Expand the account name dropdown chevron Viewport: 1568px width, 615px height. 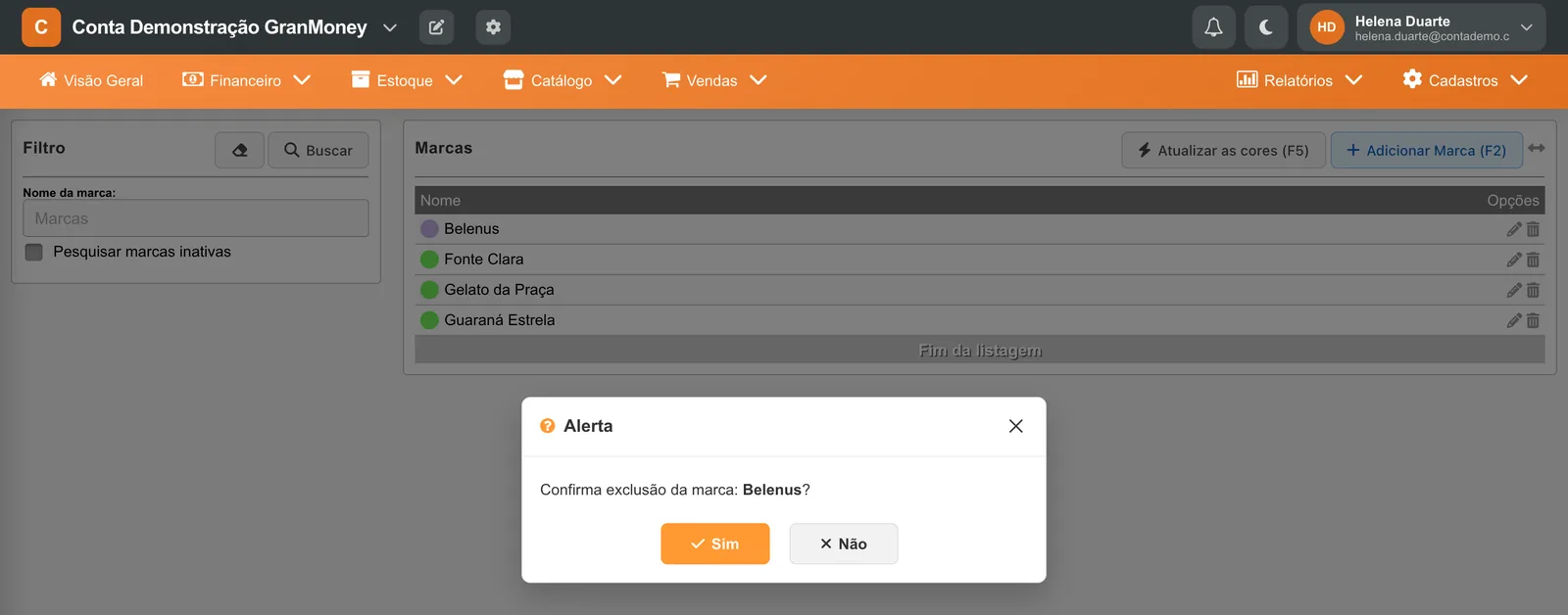click(x=390, y=27)
